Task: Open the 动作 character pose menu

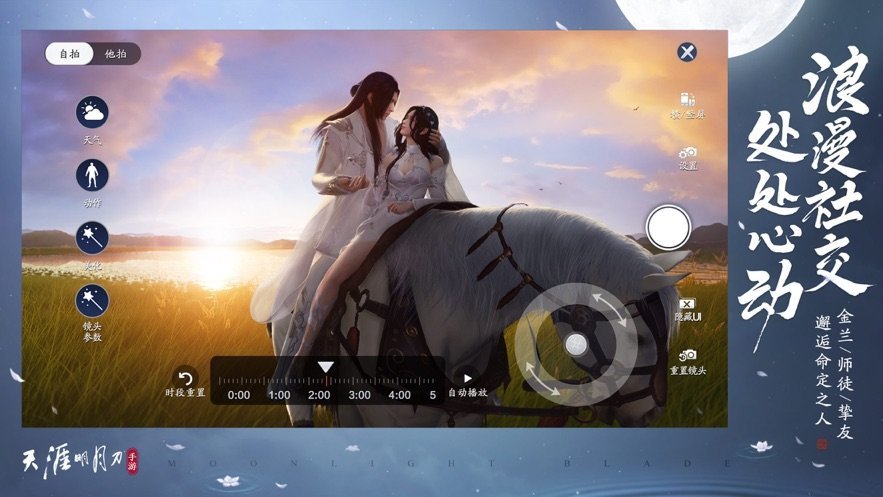Action: pyautogui.click(x=92, y=175)
